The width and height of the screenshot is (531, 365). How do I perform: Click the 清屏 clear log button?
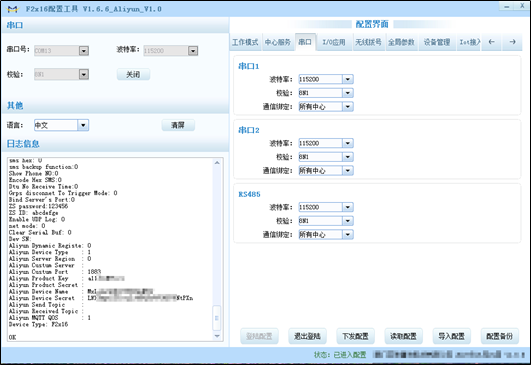pos(178,125)
